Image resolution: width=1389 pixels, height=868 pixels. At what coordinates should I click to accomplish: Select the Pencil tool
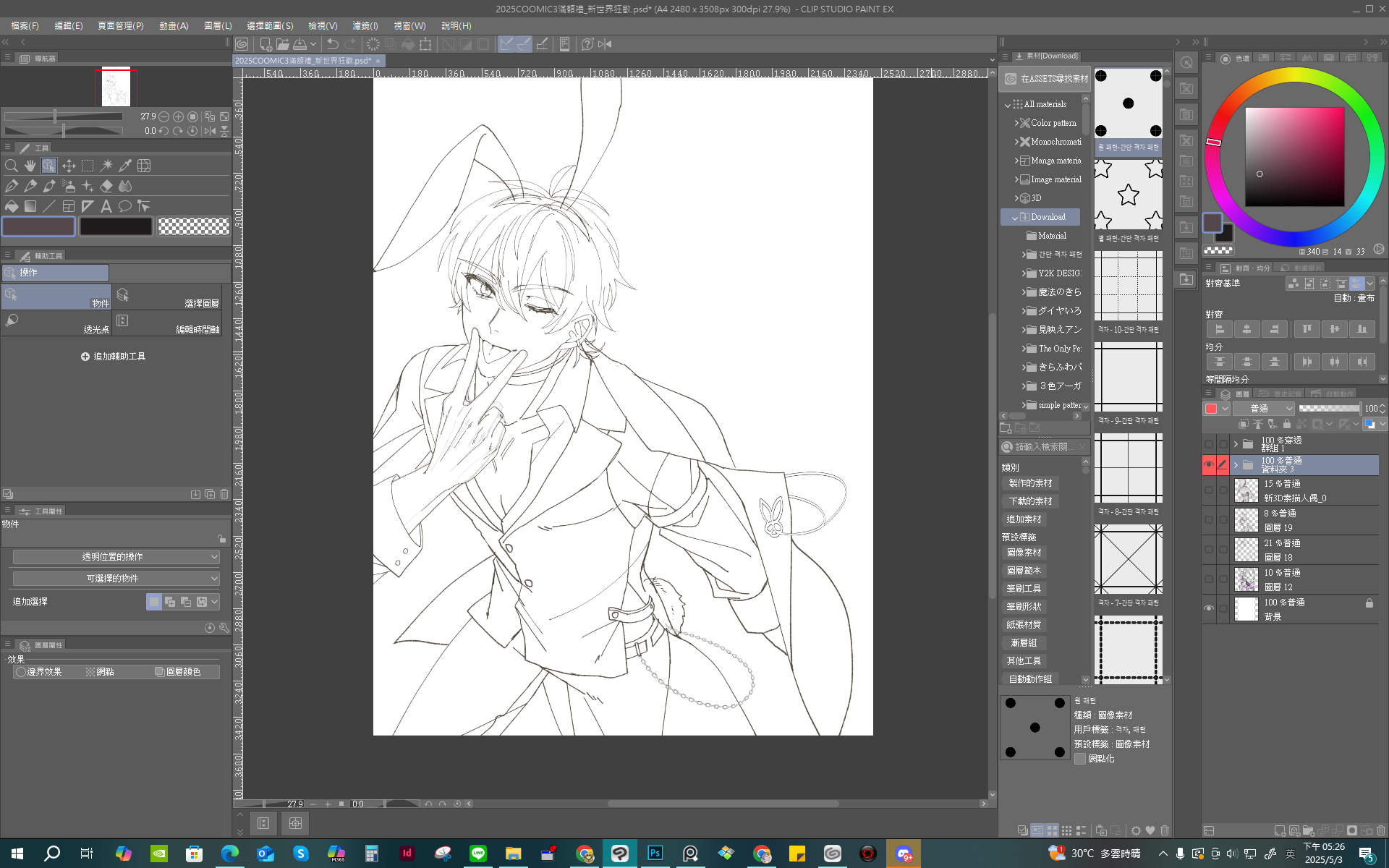tap(30, 186)
